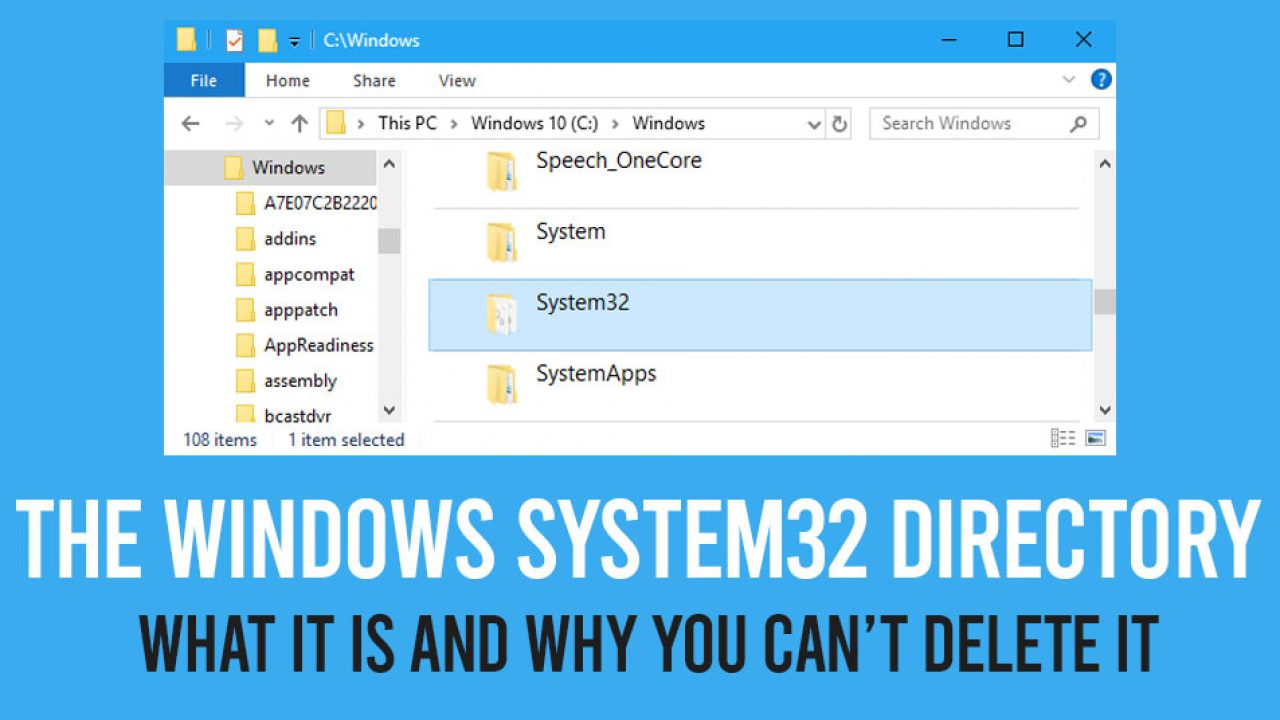Go up one level with Up arrow
Viewport: 1280px width, 720px height.
tap(299, 124)
